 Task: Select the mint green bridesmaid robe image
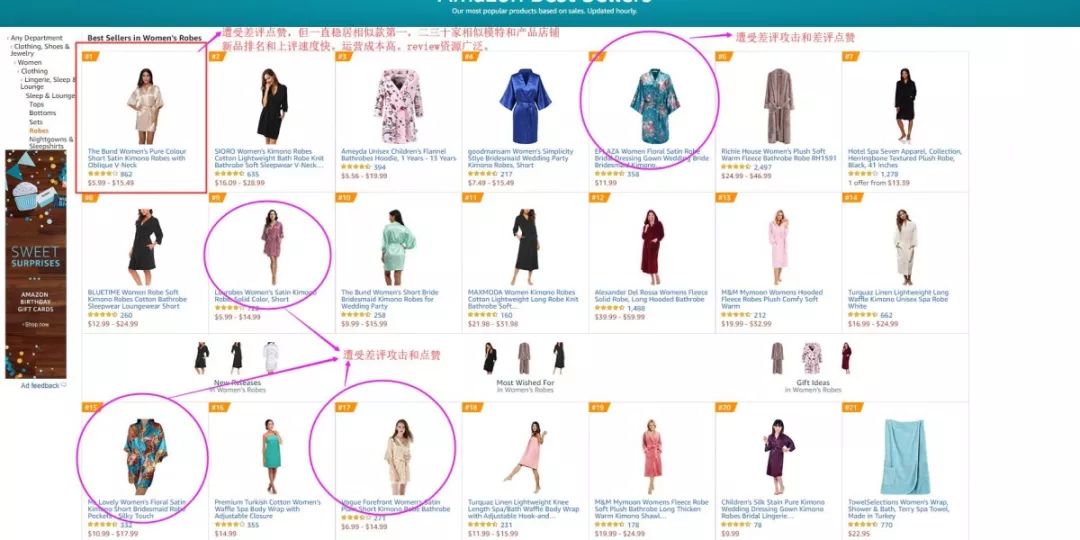click(x=398, y=247)
